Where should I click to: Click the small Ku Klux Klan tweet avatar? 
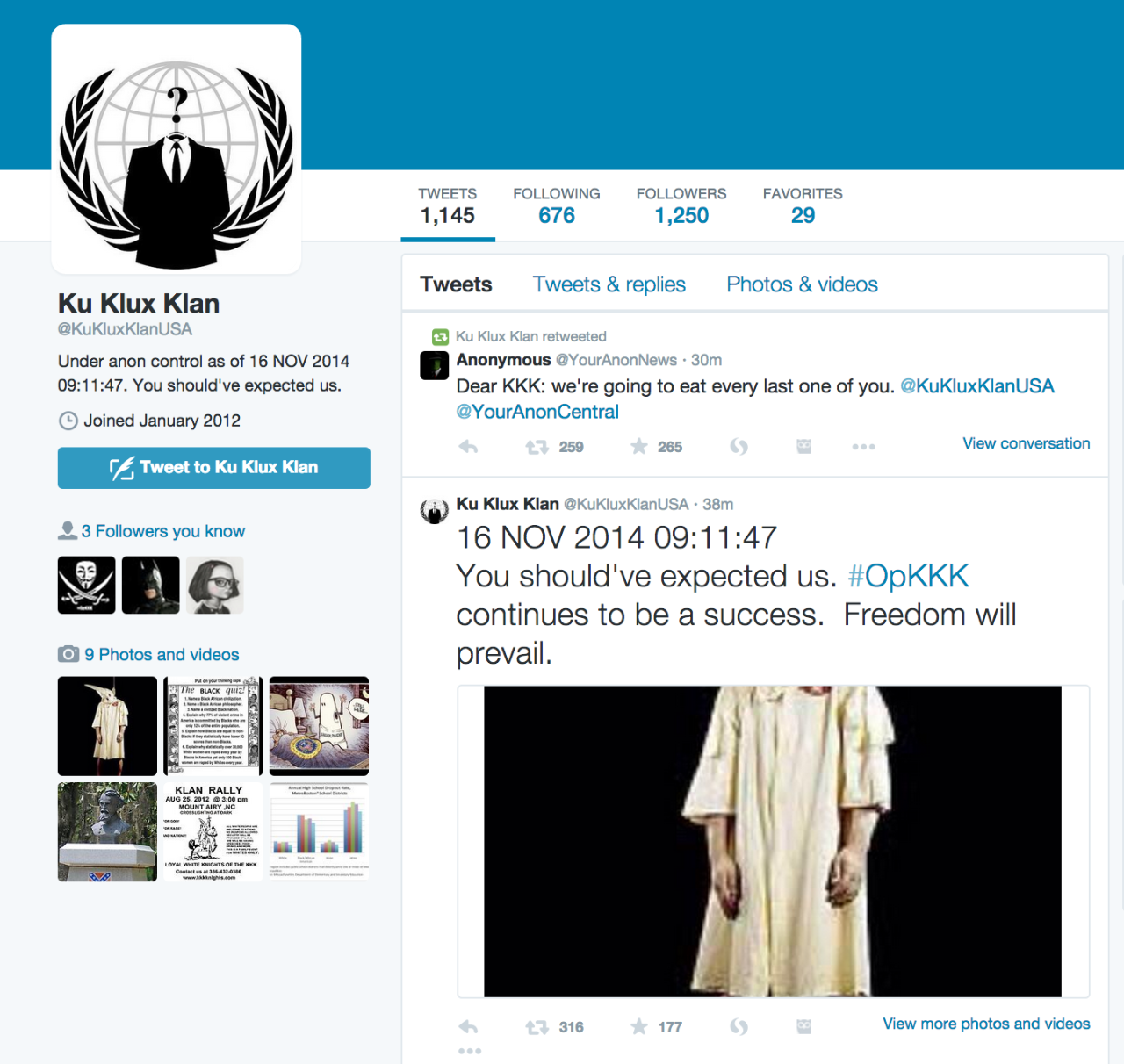click(435, 510)
